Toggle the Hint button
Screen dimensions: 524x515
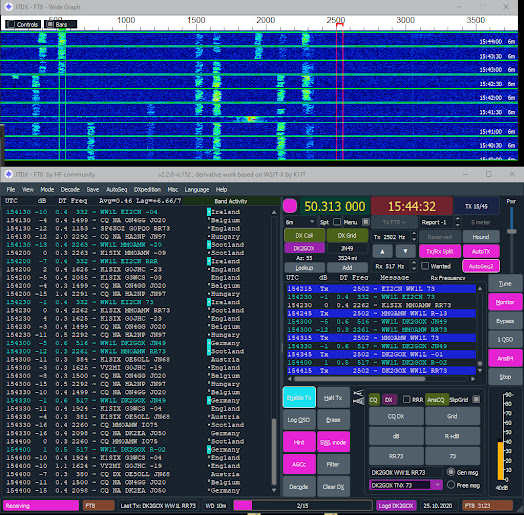click(299, 442)
